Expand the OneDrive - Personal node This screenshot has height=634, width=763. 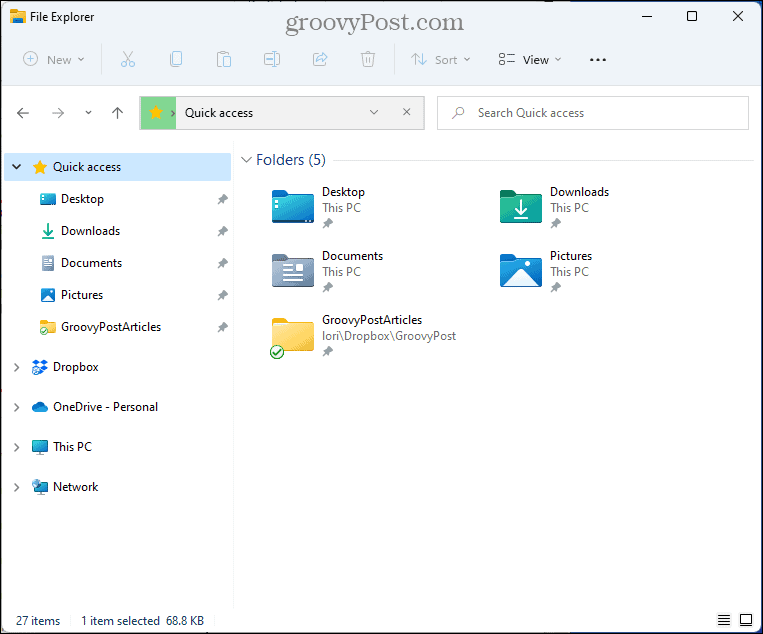pyautogui.click(x=17, y=407)
